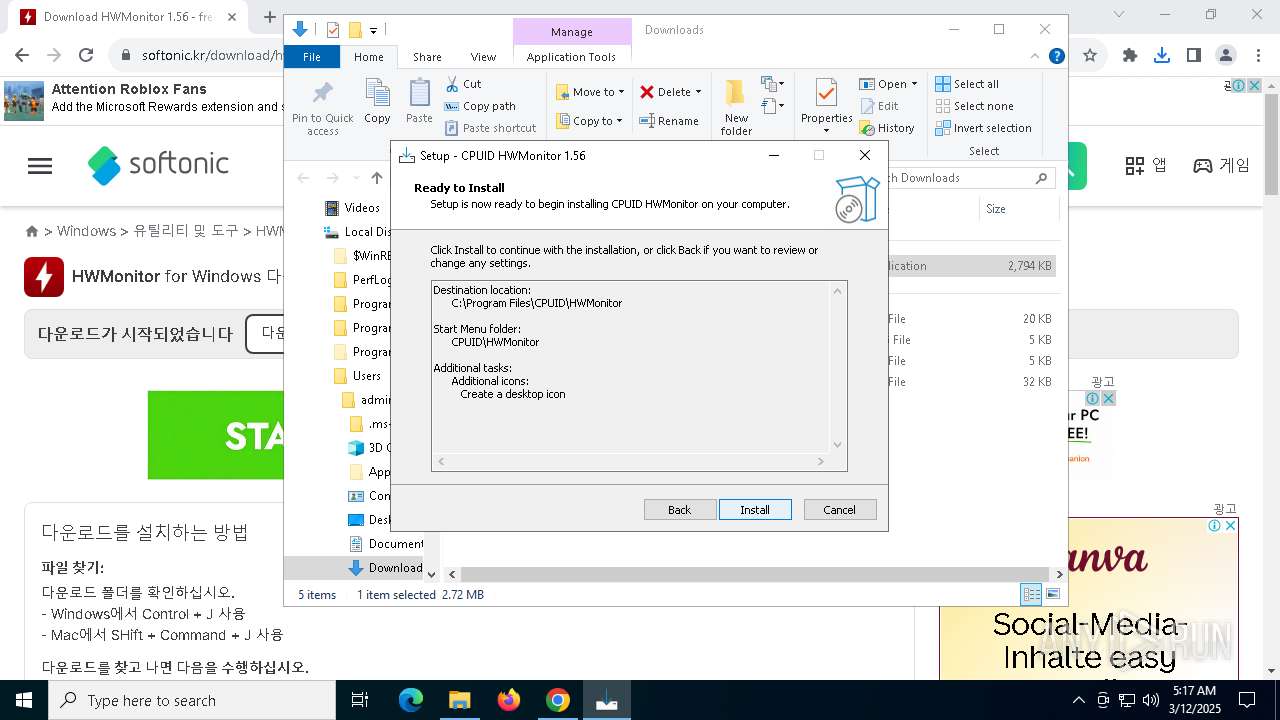
Task: Click the Back button in setup wizard
Action: tap(680, 510)
